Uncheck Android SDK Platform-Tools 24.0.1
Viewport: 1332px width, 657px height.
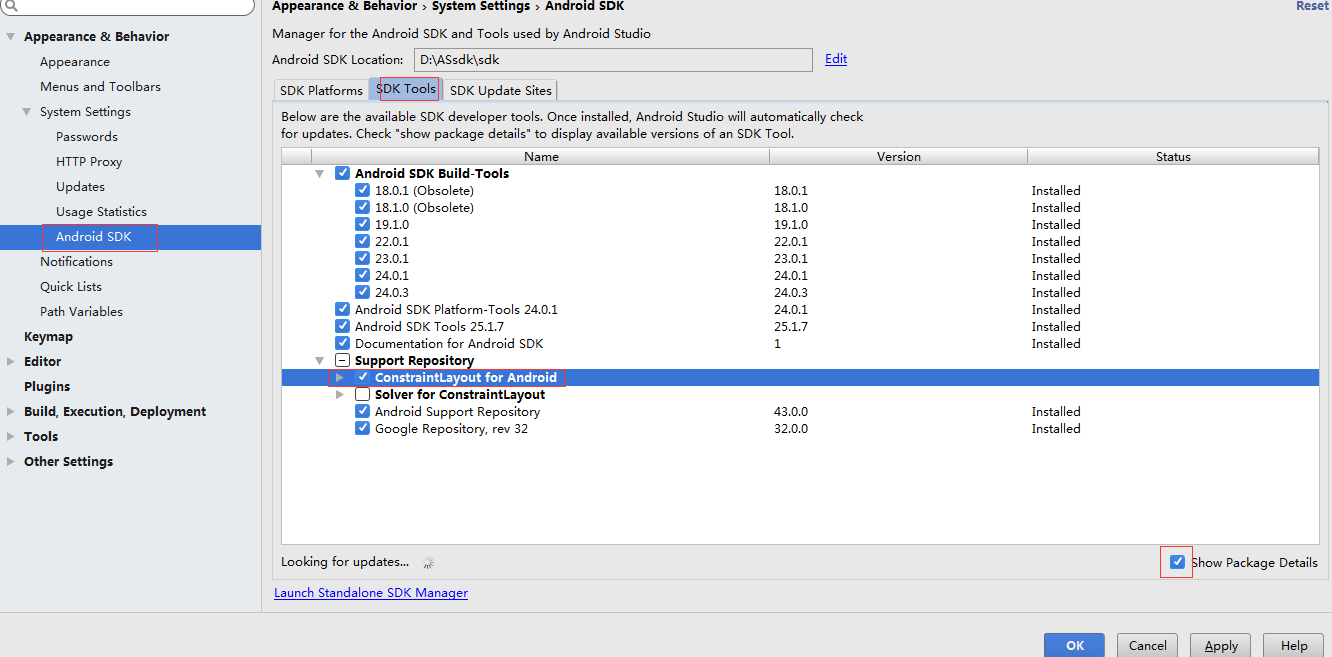click(342, 309)
